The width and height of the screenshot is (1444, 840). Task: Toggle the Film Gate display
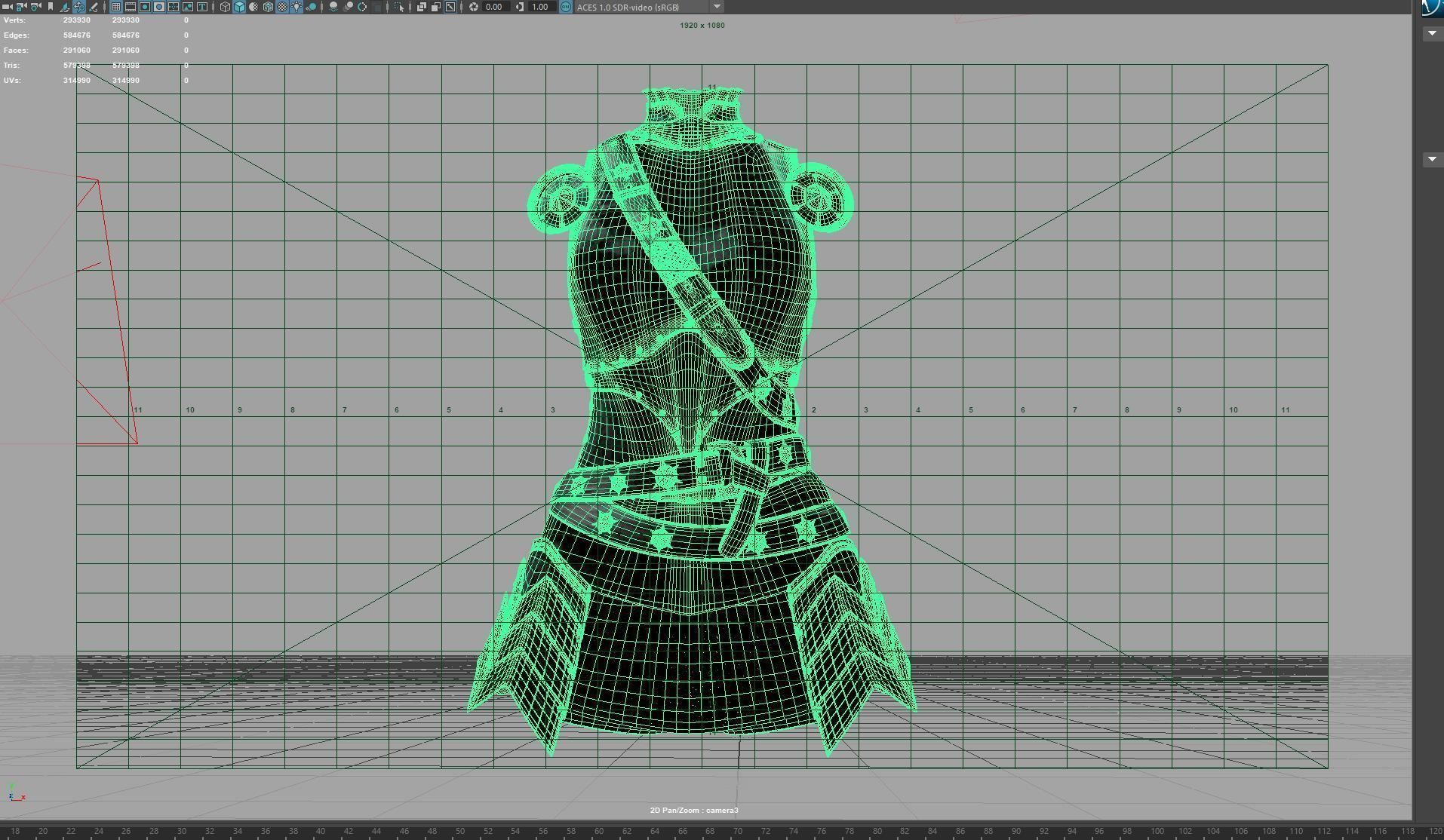pyautogui.click(x=131, y=7)
